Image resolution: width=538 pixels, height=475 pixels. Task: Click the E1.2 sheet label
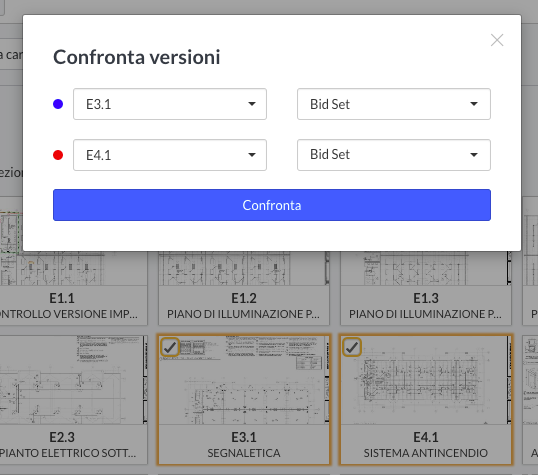tap(244, 298)
